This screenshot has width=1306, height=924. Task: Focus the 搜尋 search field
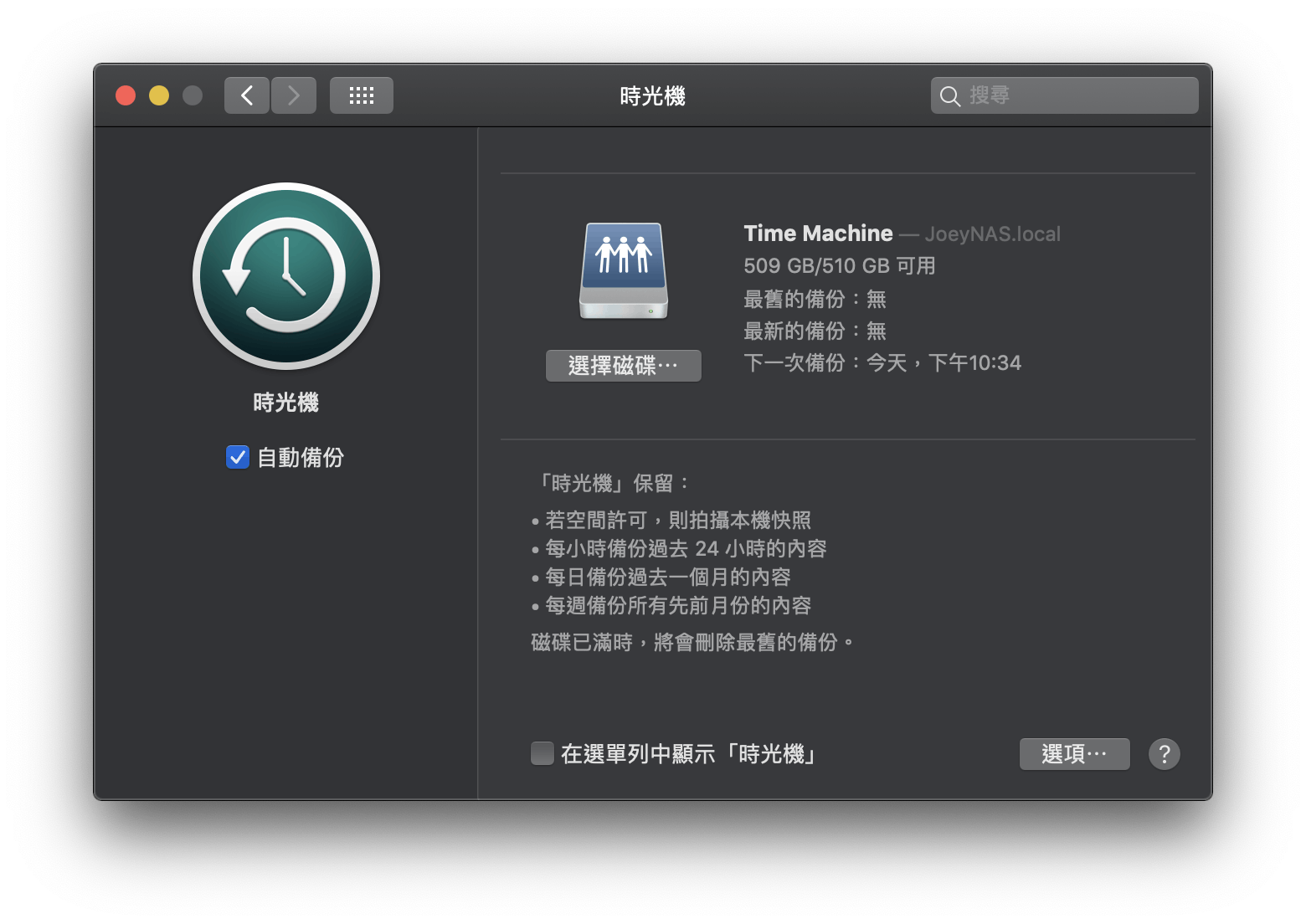[x=1065, y=95]
